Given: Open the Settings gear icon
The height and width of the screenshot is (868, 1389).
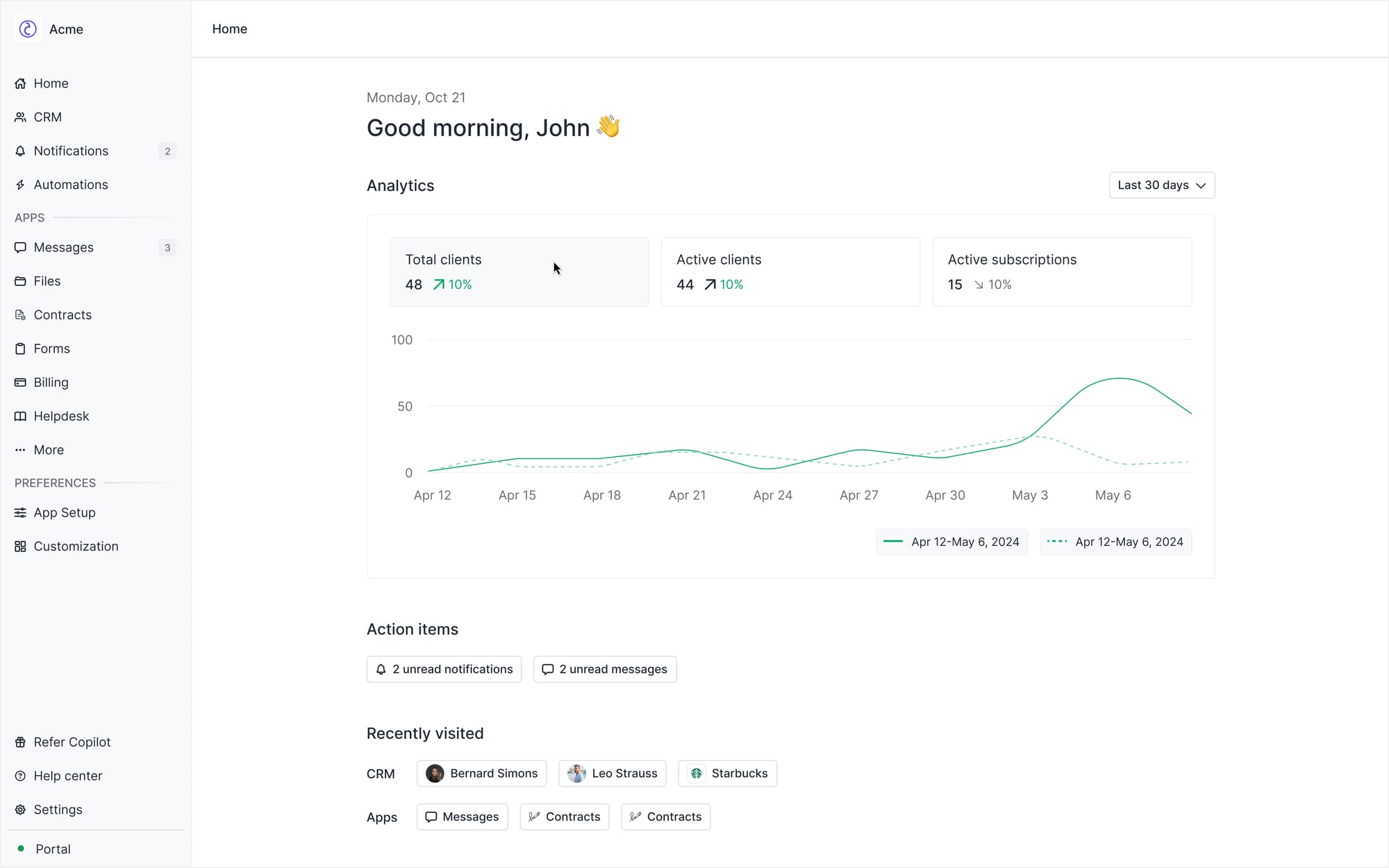Looking at the screenshot, I should click(x=20, y=810).
